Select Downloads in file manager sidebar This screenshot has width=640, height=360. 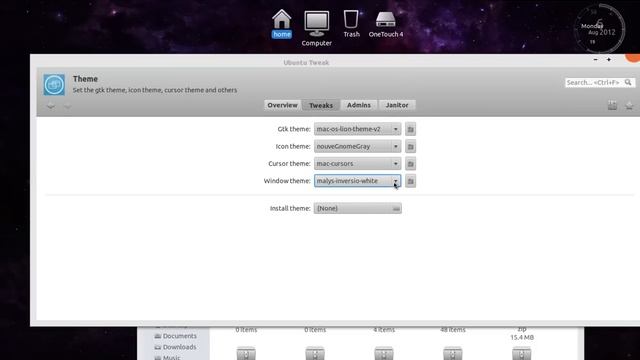175,347
